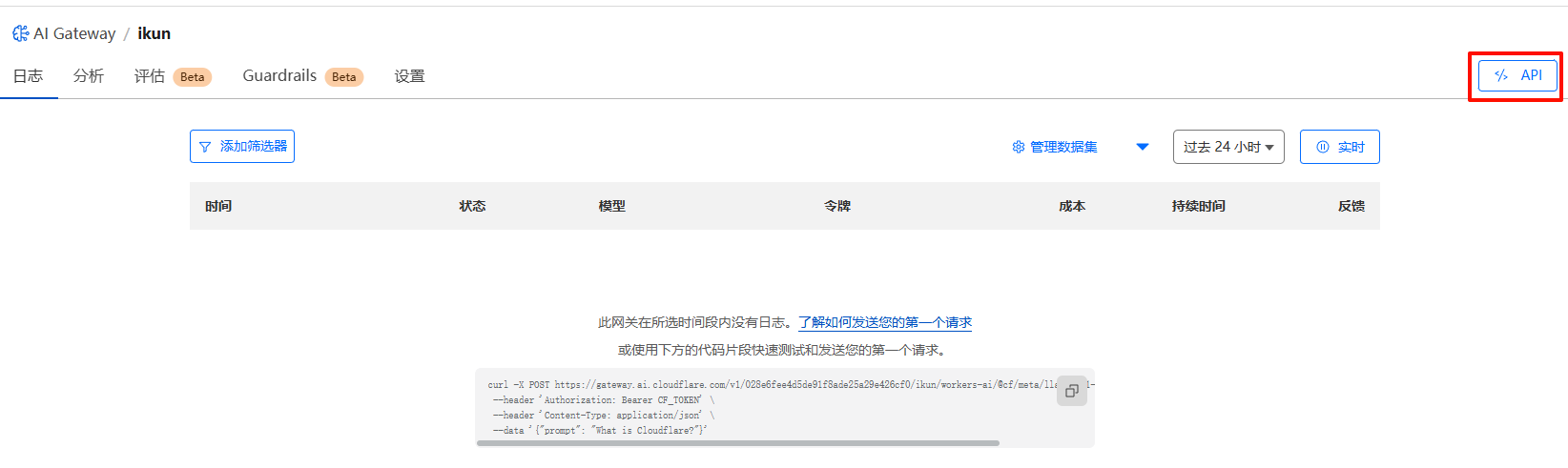Click the 模型 column header
The height and width of the screenshot is (468, 1568).
pyautogui.click(x=612, y=206)
